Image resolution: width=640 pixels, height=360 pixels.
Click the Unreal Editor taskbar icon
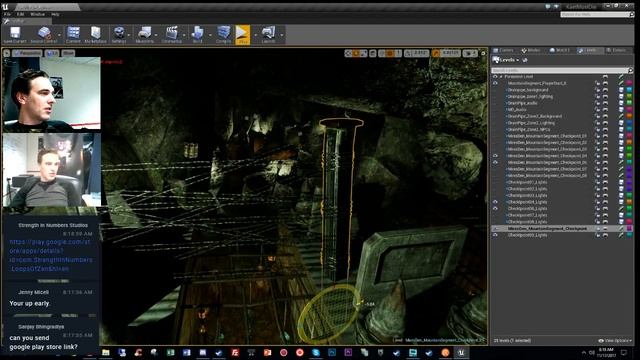(x=461, y=352)
